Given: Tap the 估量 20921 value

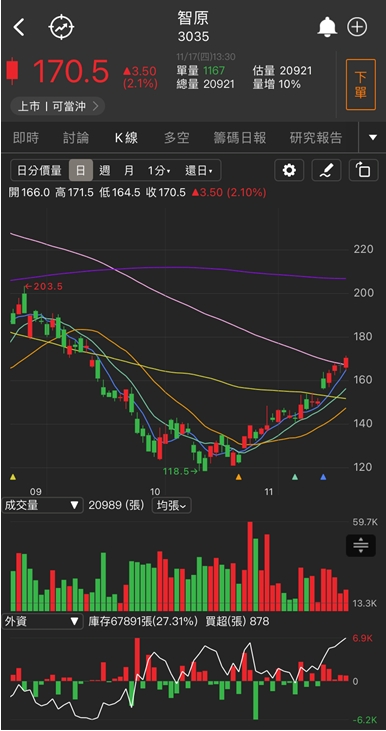Looking at the screenshot, I should pos(282,71).
